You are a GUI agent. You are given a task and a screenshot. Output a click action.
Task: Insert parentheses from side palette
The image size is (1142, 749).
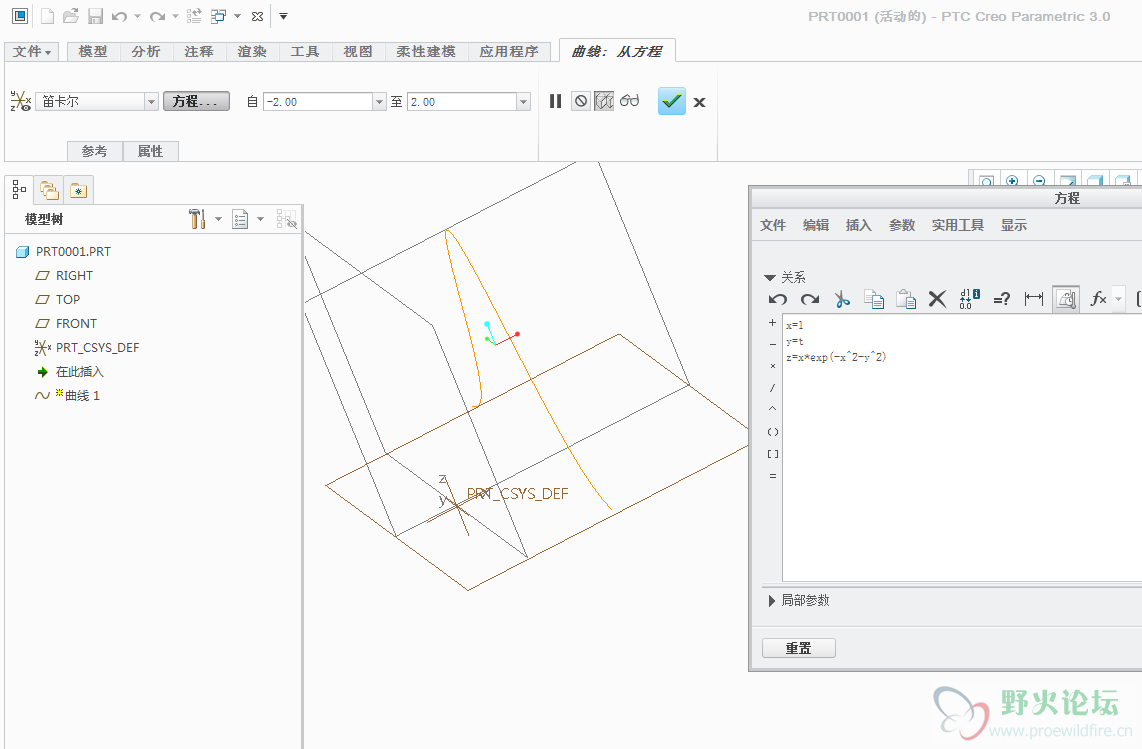point(773,431)
